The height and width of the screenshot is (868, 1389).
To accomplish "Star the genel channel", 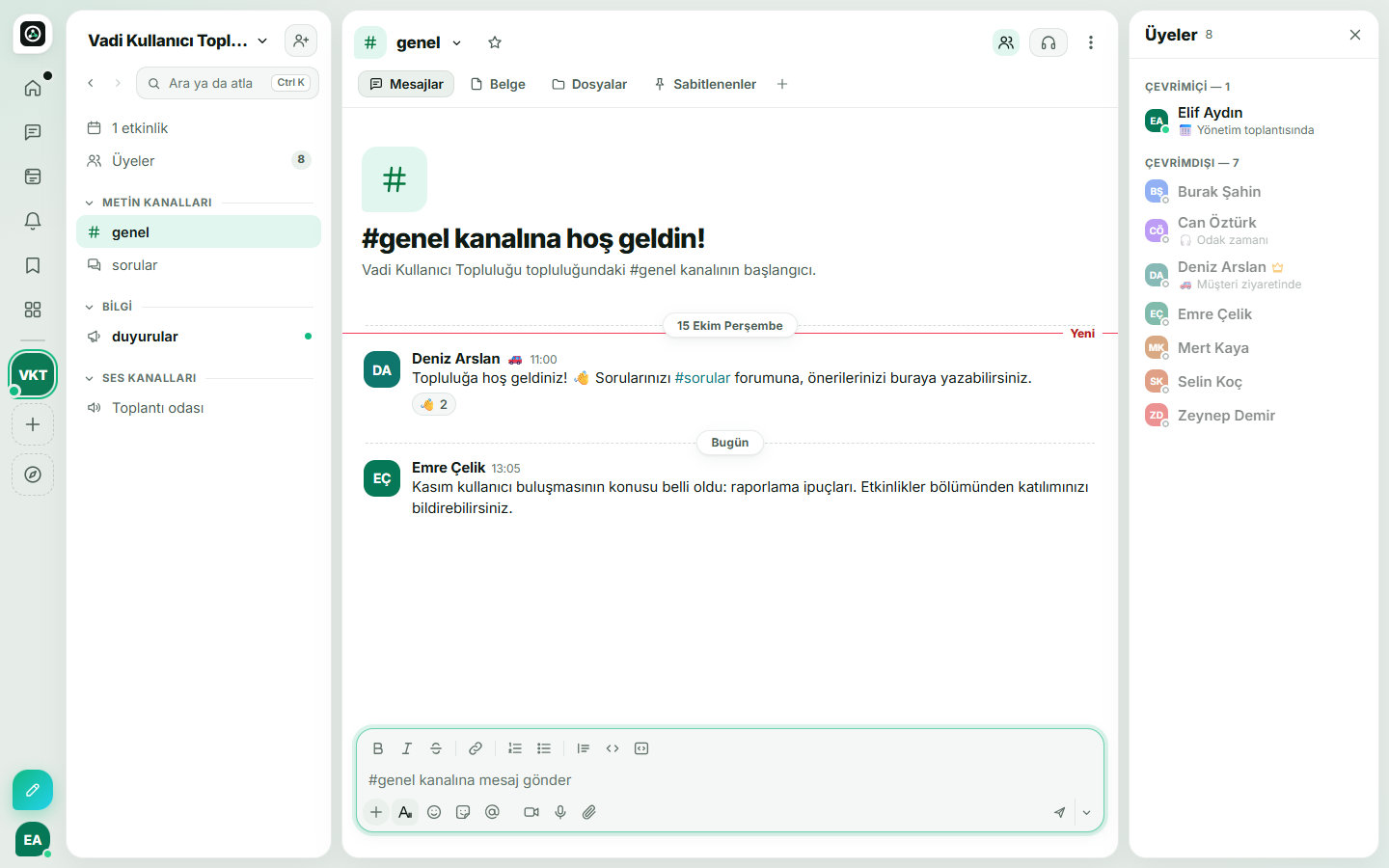I will [x=495, y=42].
